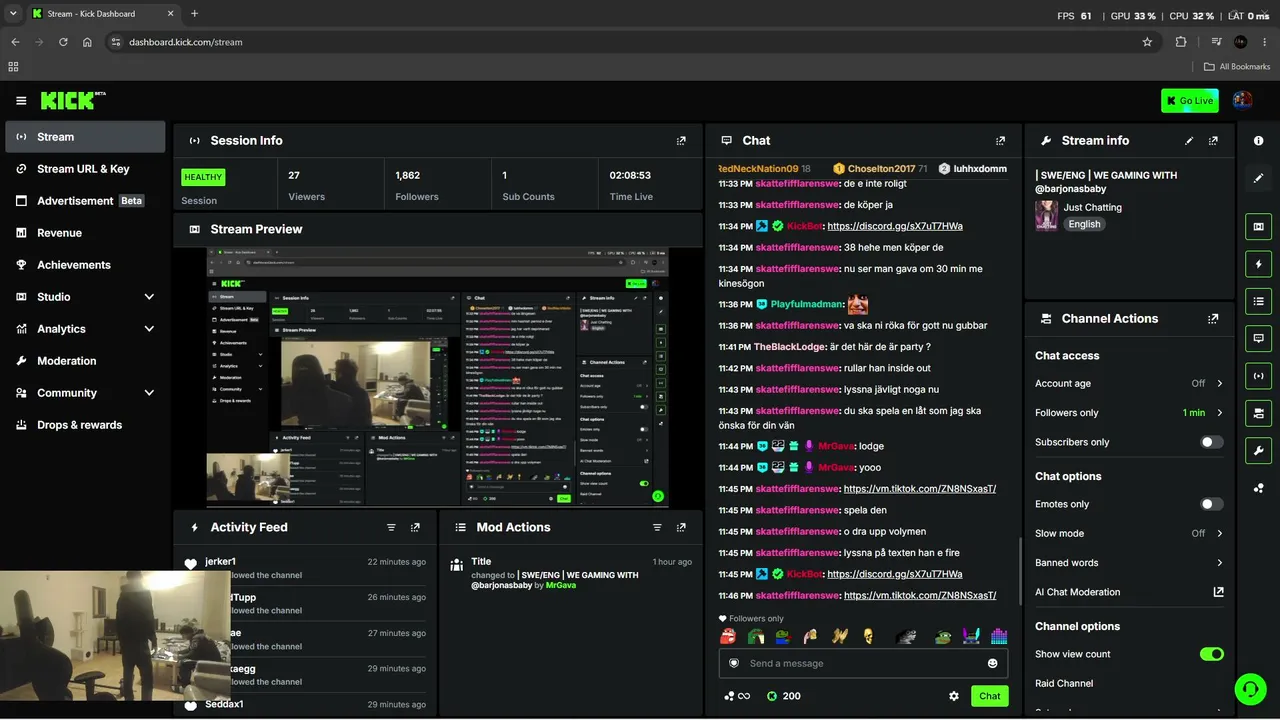Open Drops & rewards in the sidebar

85,425
